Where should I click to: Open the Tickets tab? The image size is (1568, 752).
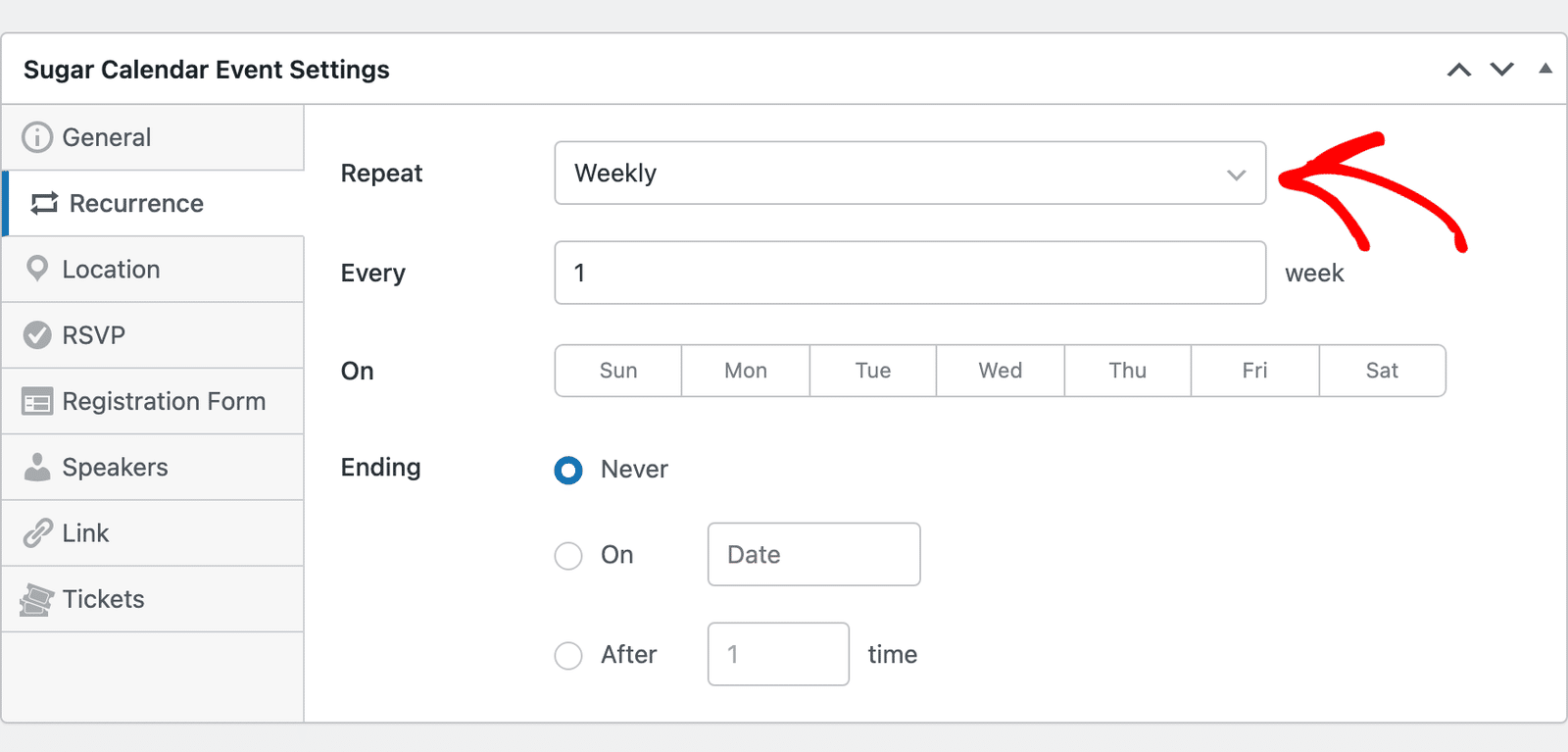pyautogui.click(x=153, y=599)
